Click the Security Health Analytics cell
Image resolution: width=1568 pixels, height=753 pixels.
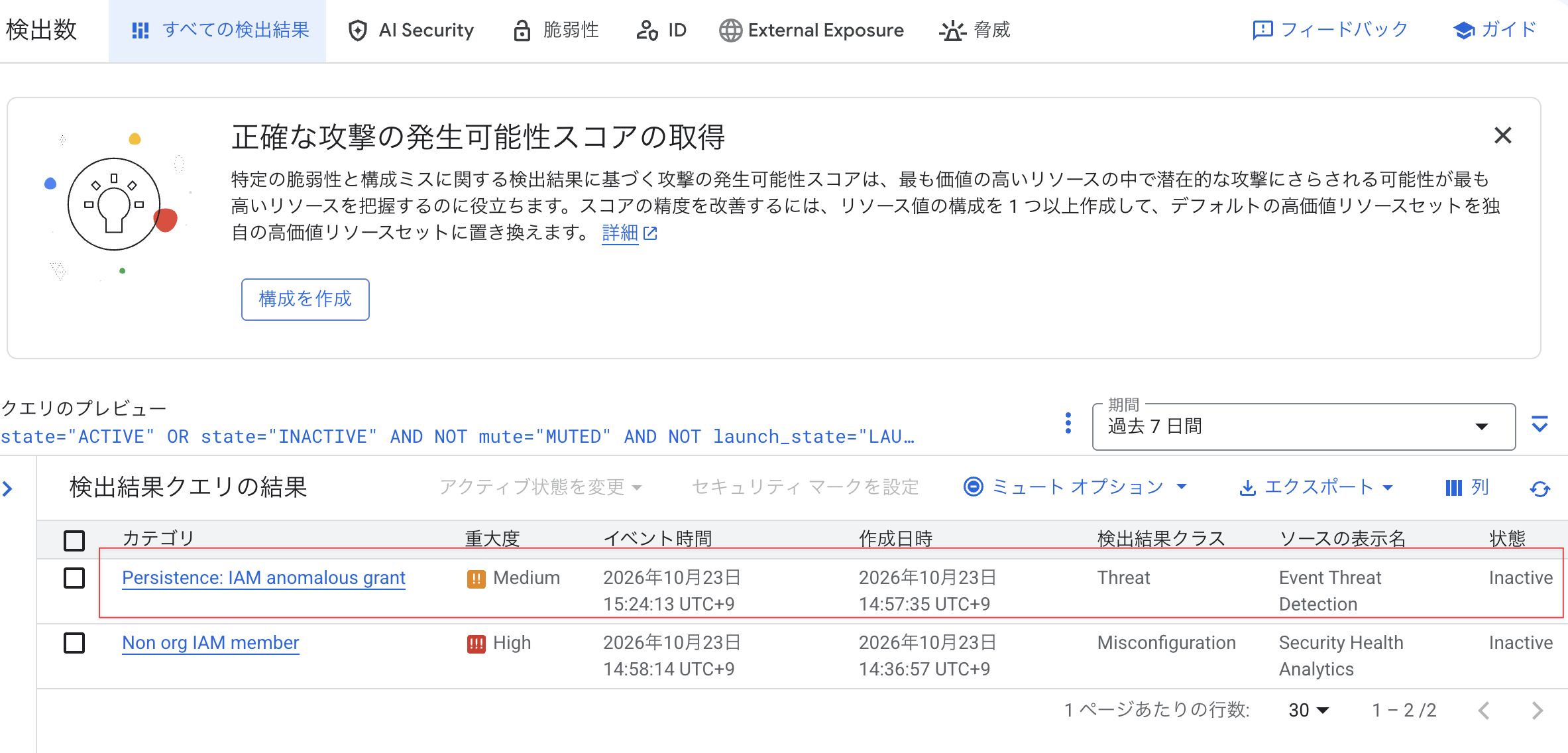(1341, 656)
